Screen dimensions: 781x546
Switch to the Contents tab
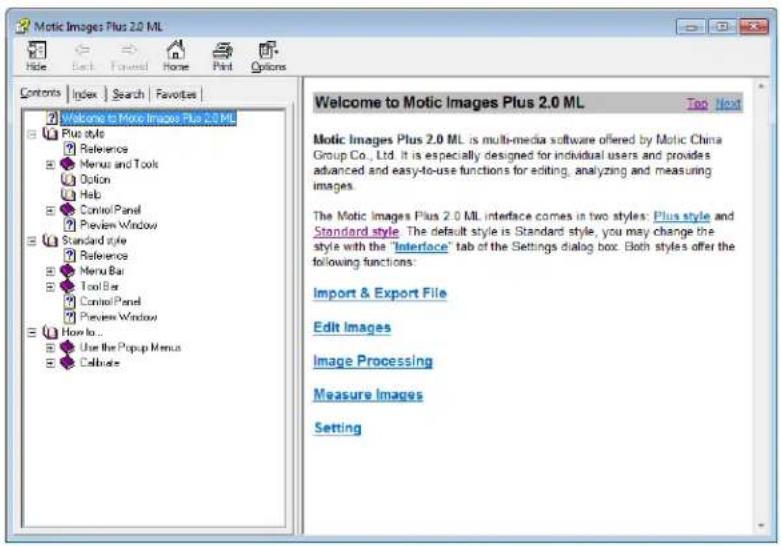tap(40, 93)
